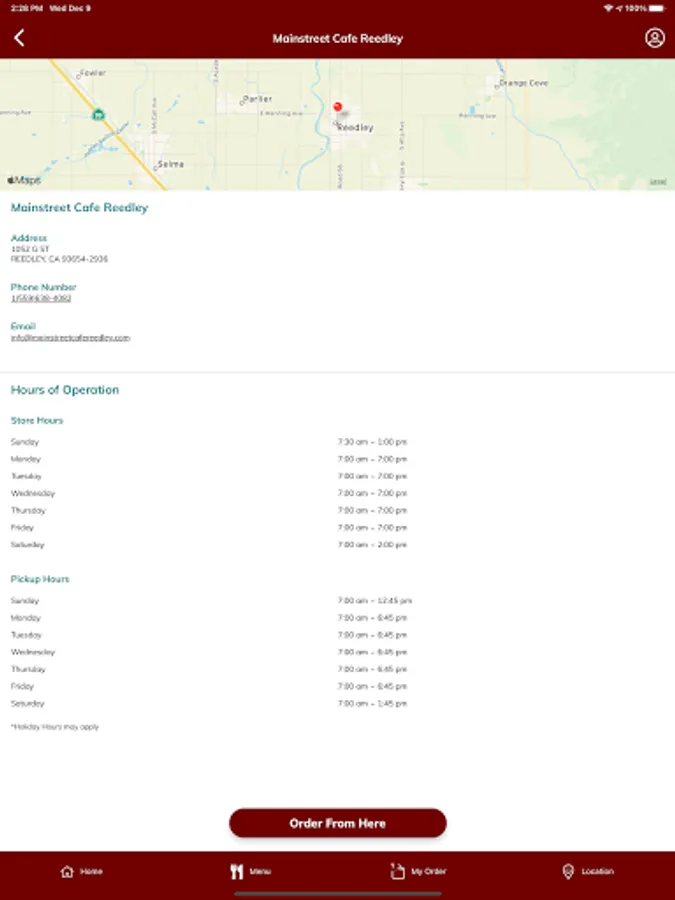Tap the Phone Number label
675x900 pixels.
[44, 287]
